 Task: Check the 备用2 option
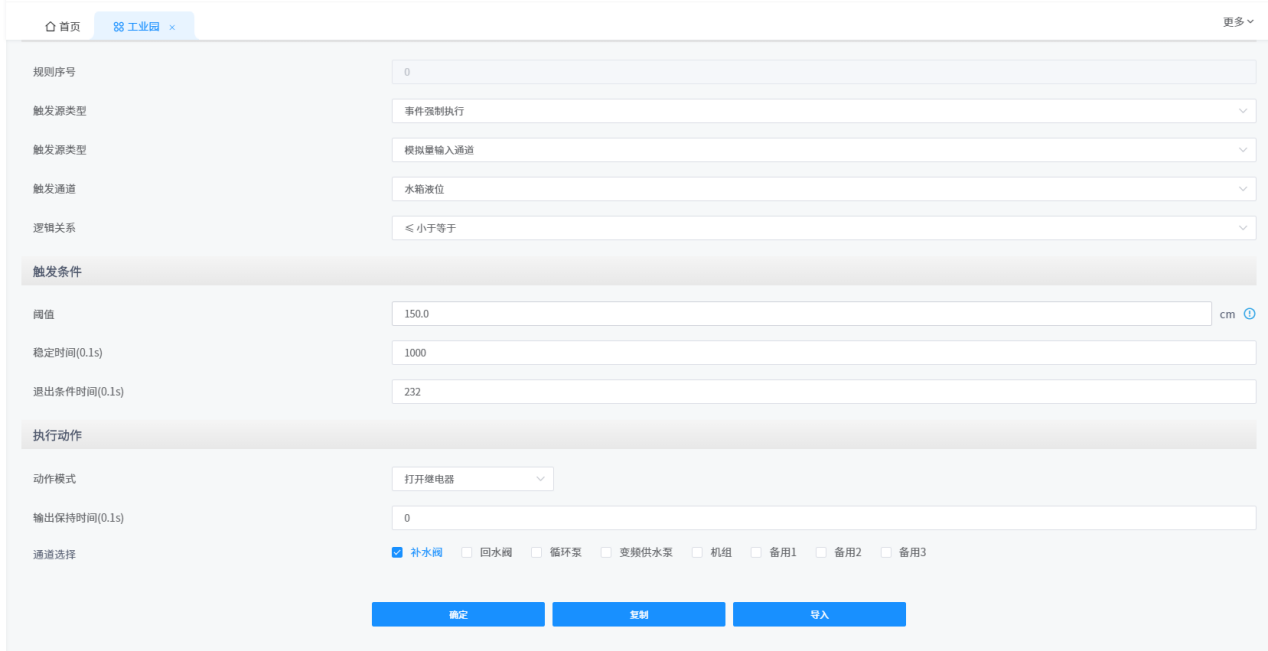(820, 551)
